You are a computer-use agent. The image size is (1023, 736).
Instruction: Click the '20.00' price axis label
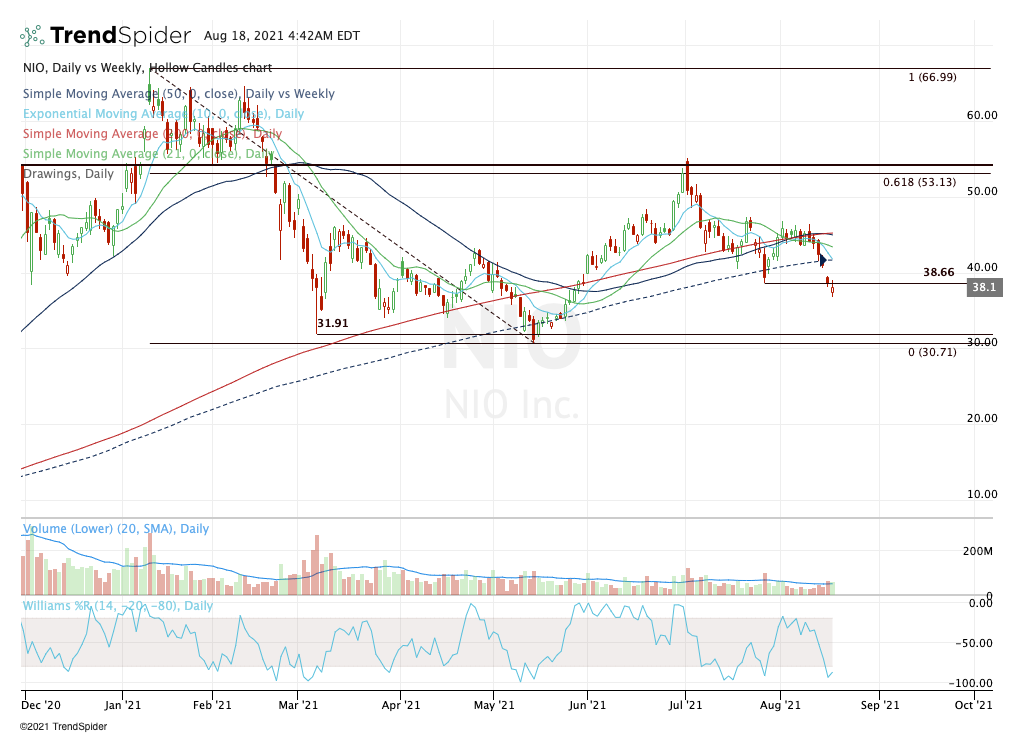[x=982, y=418]
